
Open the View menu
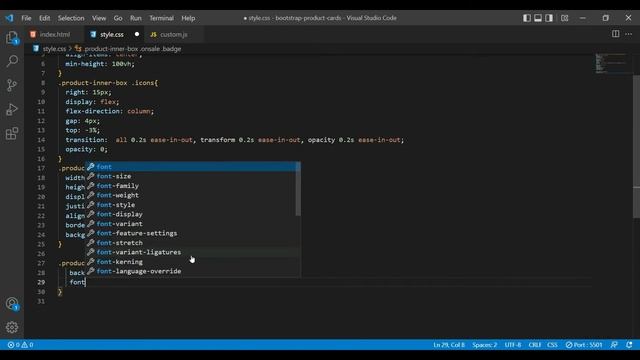point(99,18)
